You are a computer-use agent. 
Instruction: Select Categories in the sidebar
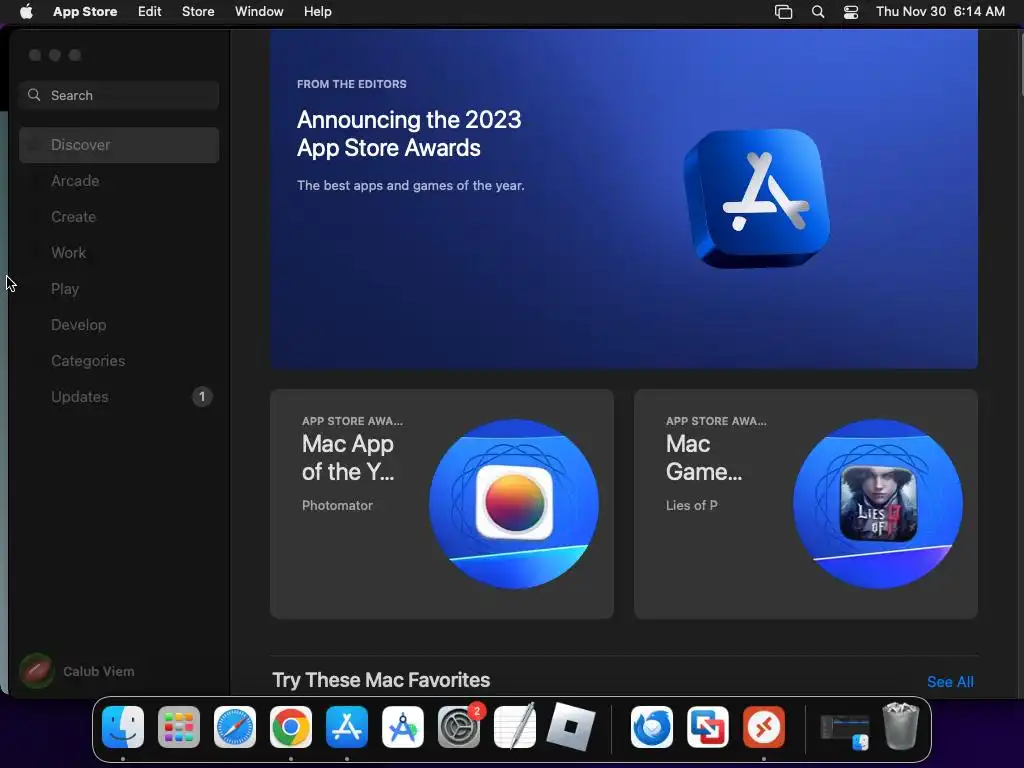click(119, 360)
